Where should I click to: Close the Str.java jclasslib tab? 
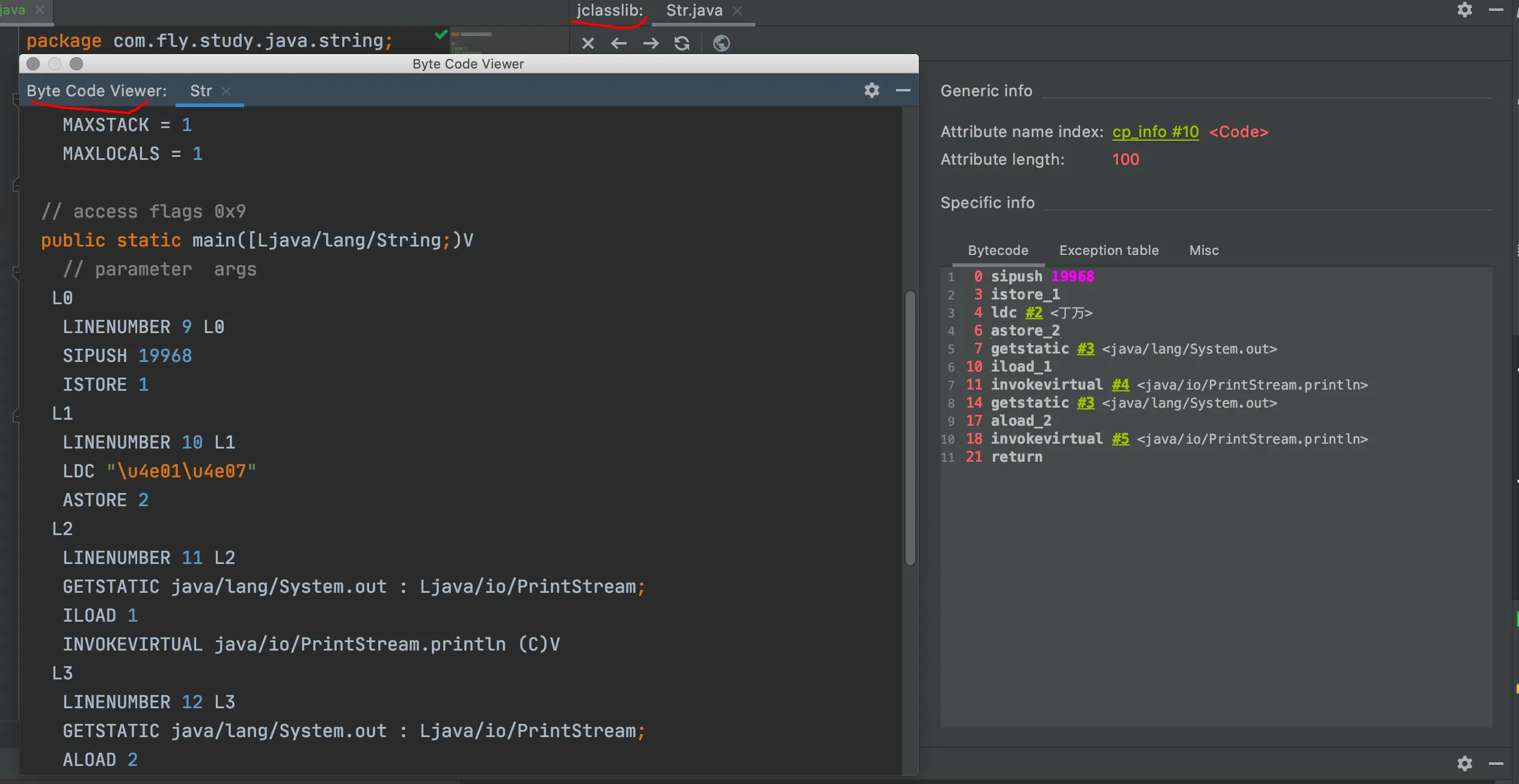click(737, 11)
